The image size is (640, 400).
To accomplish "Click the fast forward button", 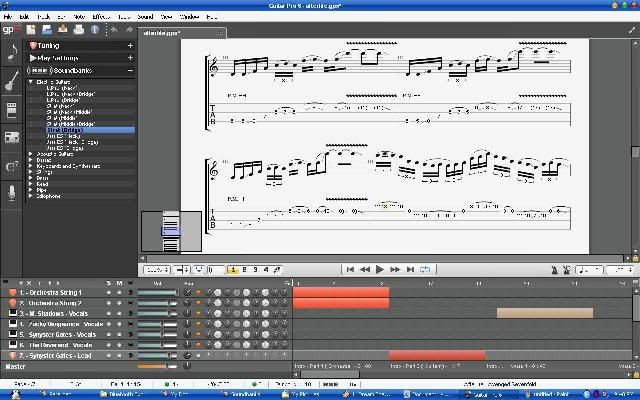I will click(395, 269).
